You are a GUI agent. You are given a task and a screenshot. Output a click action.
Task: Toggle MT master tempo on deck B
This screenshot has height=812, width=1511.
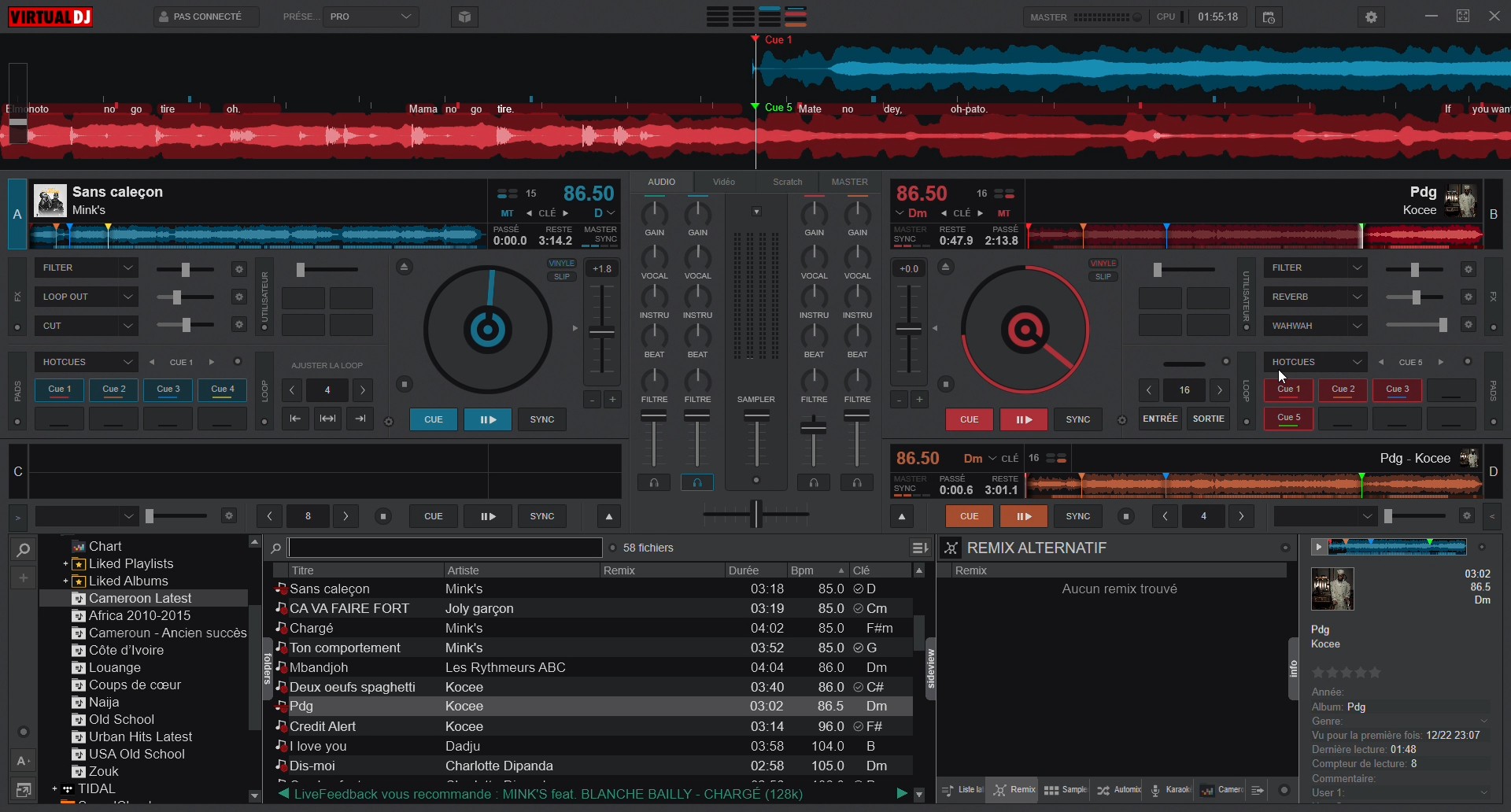click(1004, 213)
